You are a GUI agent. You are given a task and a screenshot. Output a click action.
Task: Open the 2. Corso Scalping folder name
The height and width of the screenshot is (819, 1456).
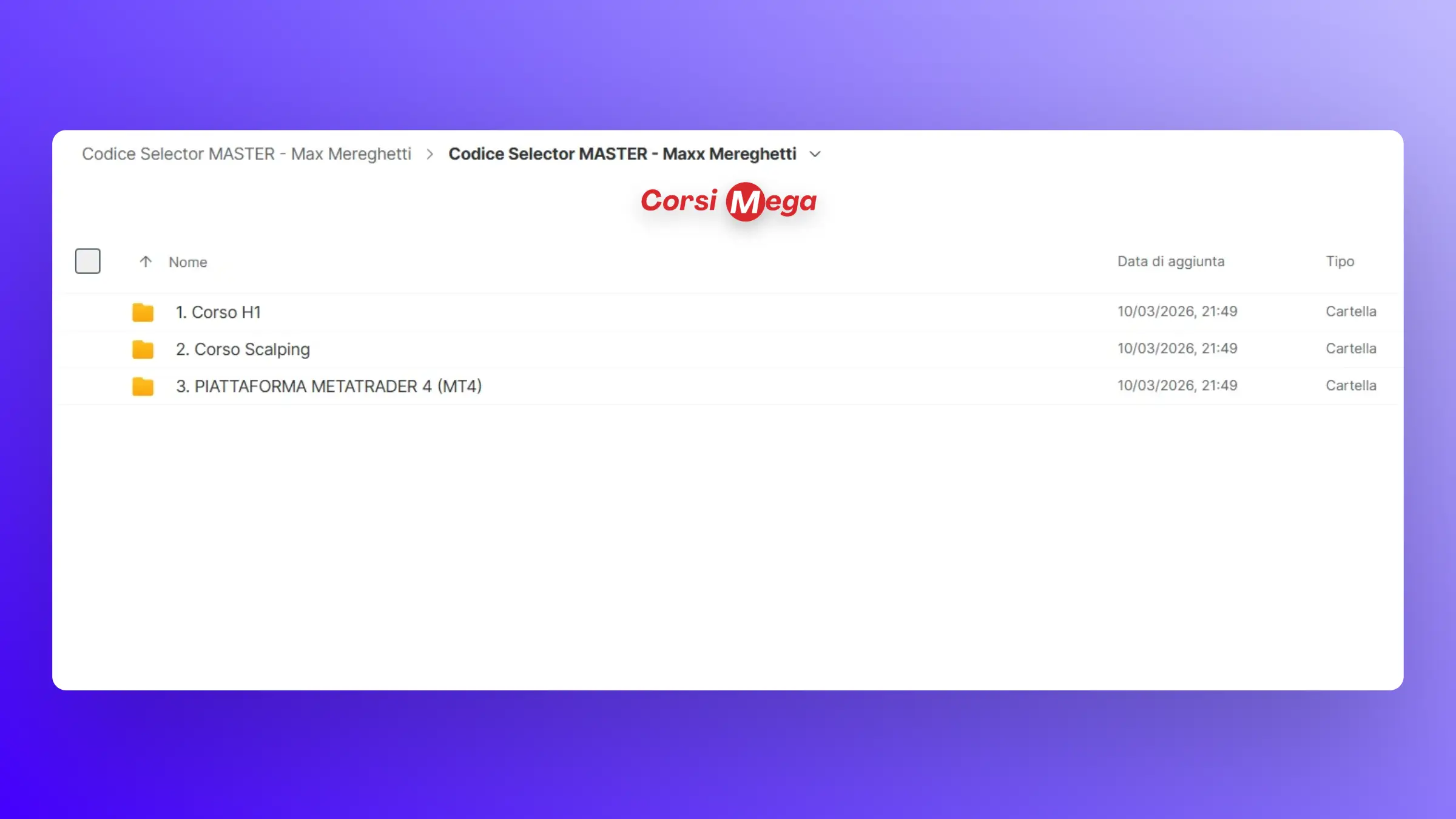pyautogui.click(x=243, y=349)
